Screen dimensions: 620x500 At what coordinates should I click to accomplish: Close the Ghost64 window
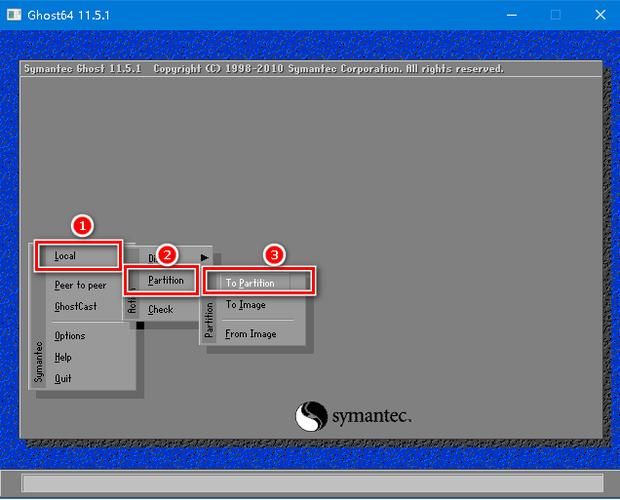click(600, 15)
